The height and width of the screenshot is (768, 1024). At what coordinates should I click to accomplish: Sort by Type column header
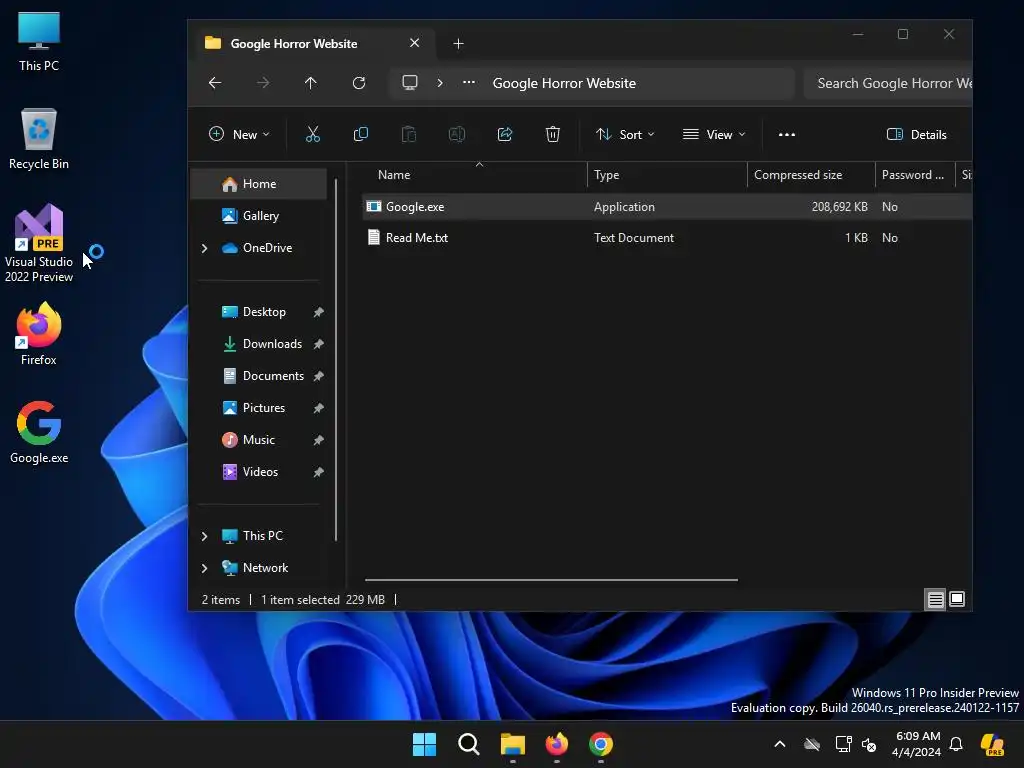[x=667, y=175]
